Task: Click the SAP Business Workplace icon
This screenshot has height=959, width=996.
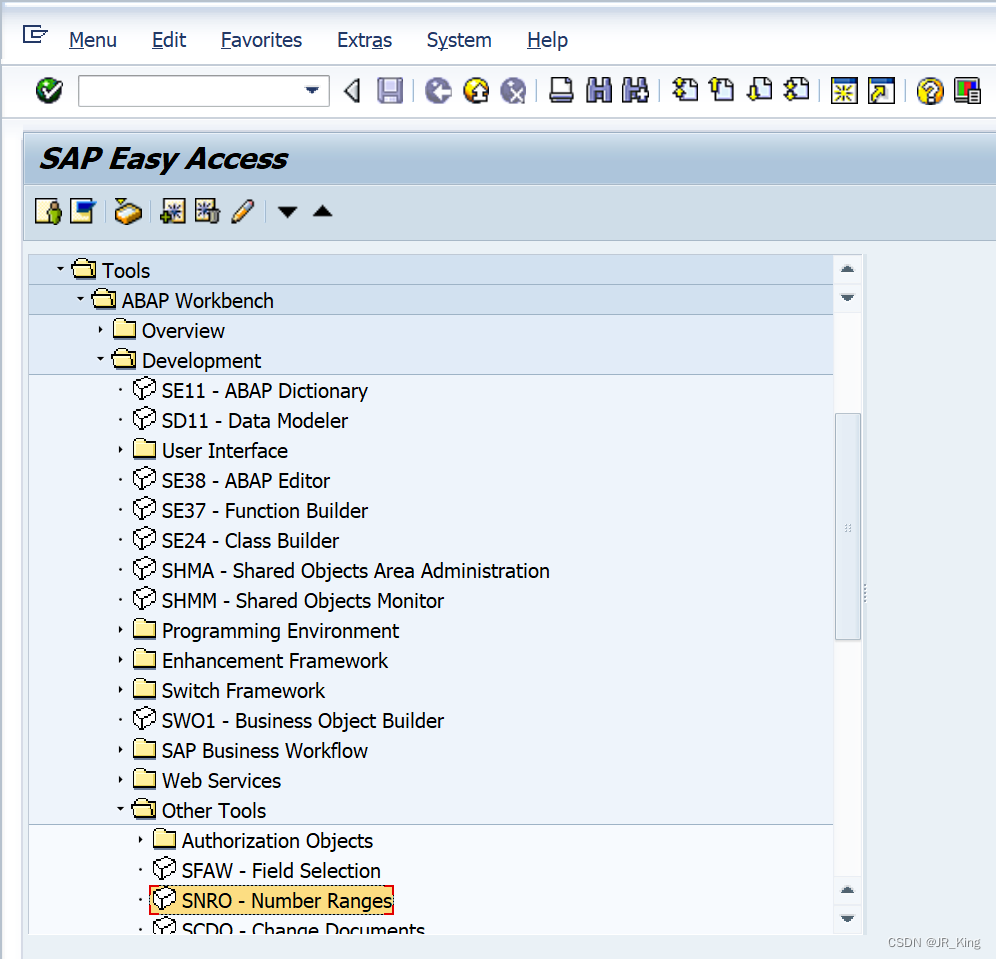Action: pyautogui.click(x=128, y=211)
